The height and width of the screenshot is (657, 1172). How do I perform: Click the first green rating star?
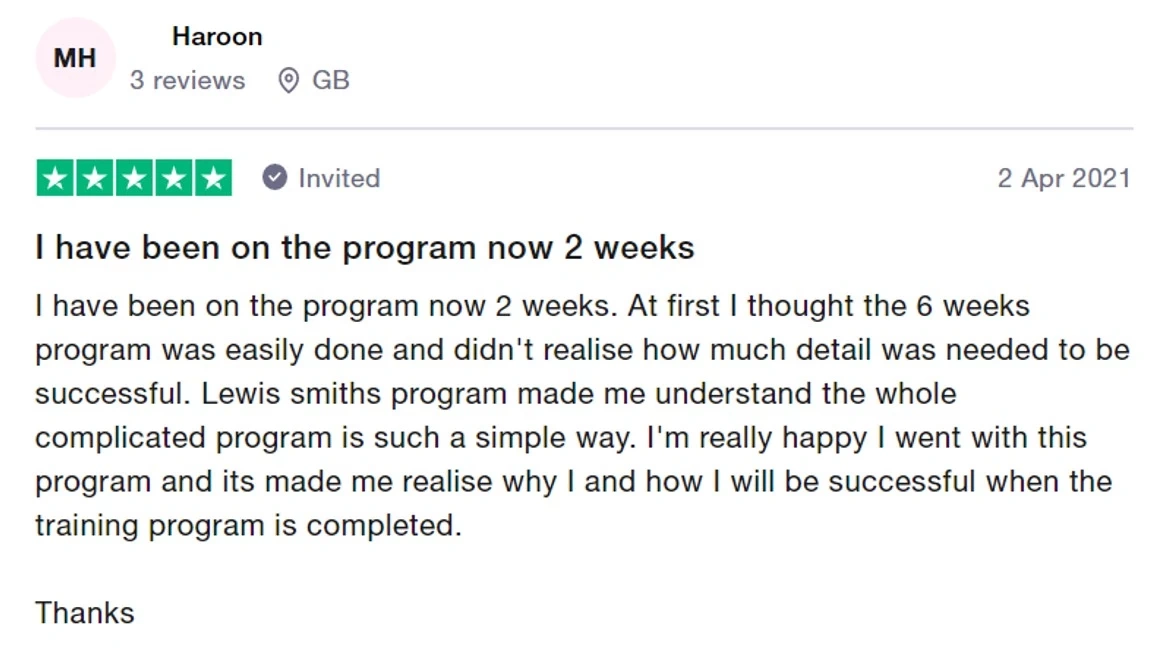pos(55,178)
